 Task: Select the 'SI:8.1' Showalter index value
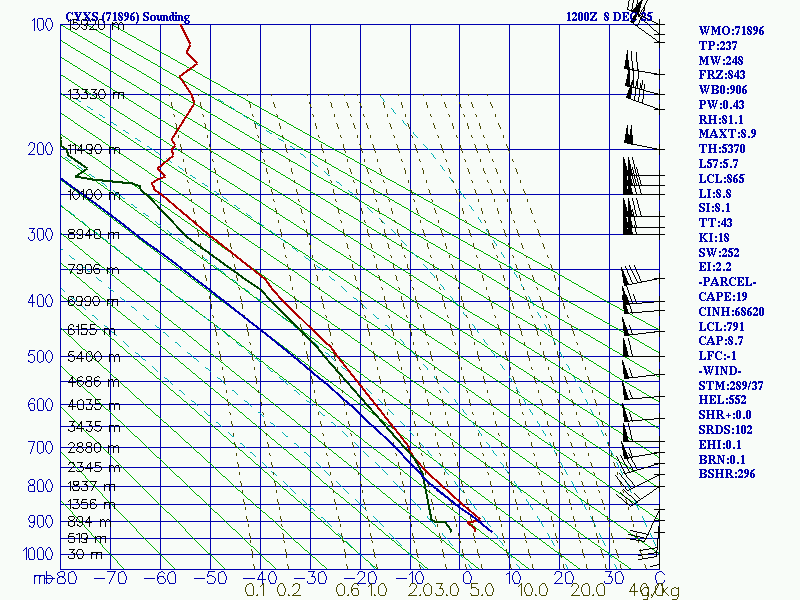[714, 208]
